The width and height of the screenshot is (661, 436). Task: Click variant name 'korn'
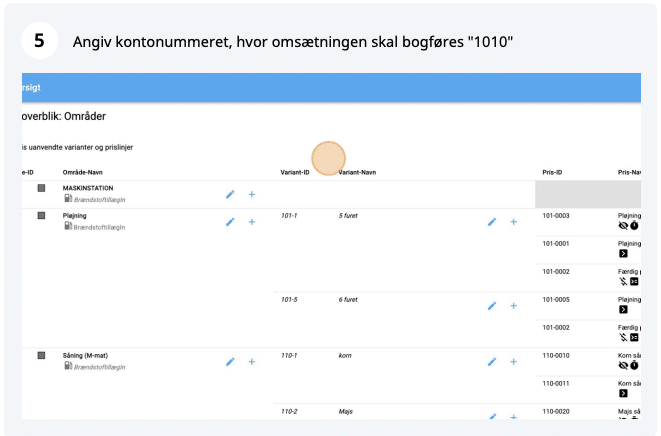click(345, 355)
